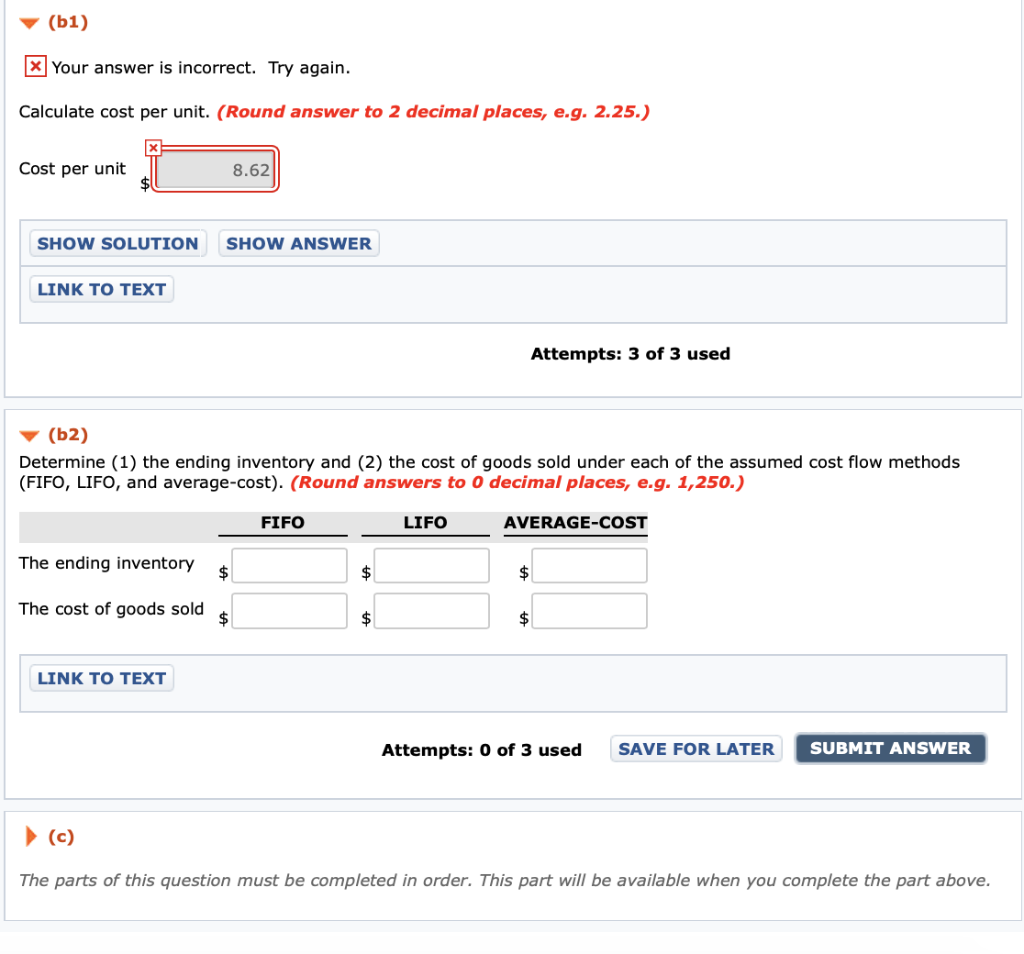The height and width of the screenshot is (954, 1024).
Task: Click the LIFO ending inventory input box
Action: pyautogui.click(x=431, y=565)
